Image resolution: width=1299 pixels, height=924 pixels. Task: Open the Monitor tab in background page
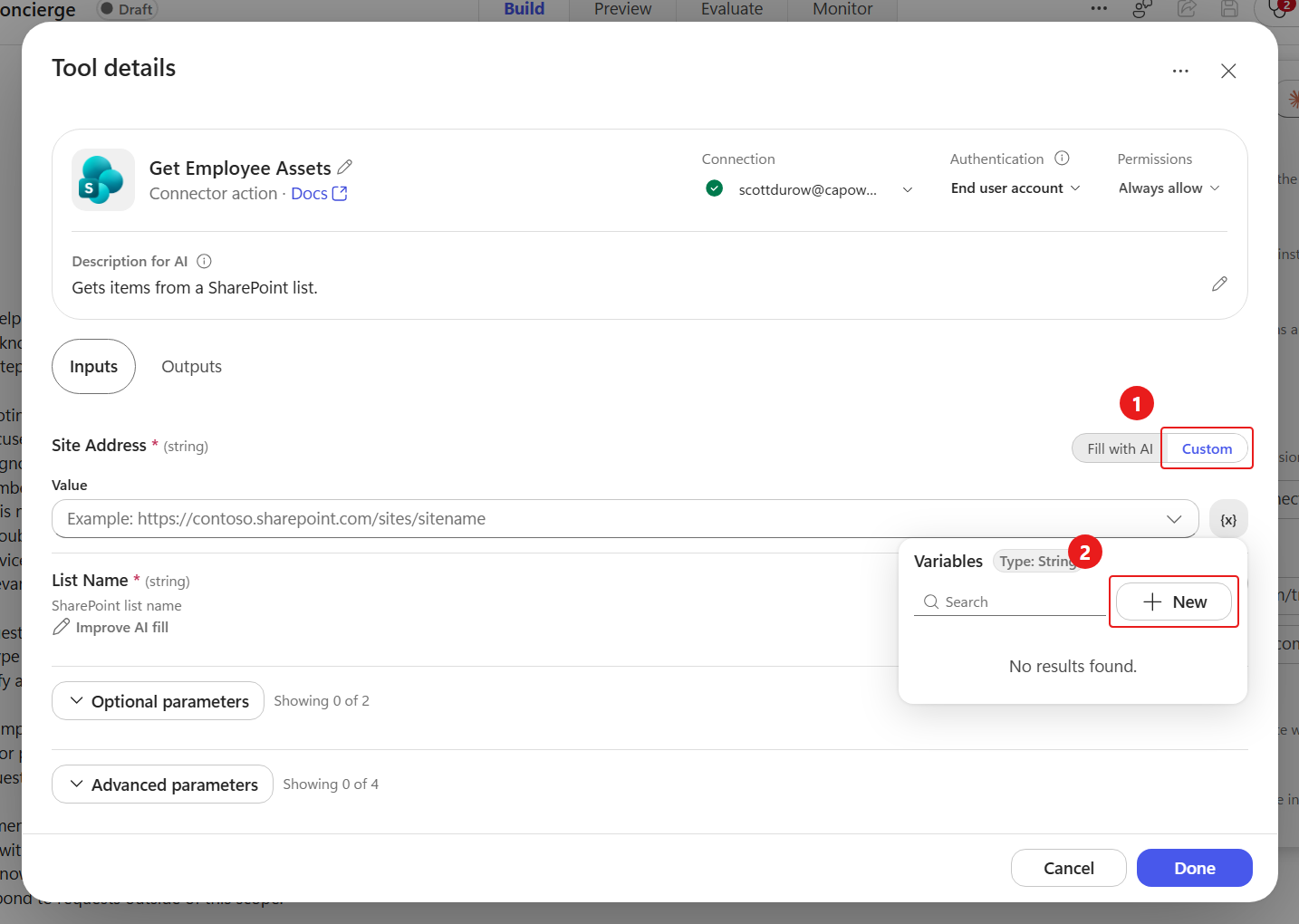842,9
